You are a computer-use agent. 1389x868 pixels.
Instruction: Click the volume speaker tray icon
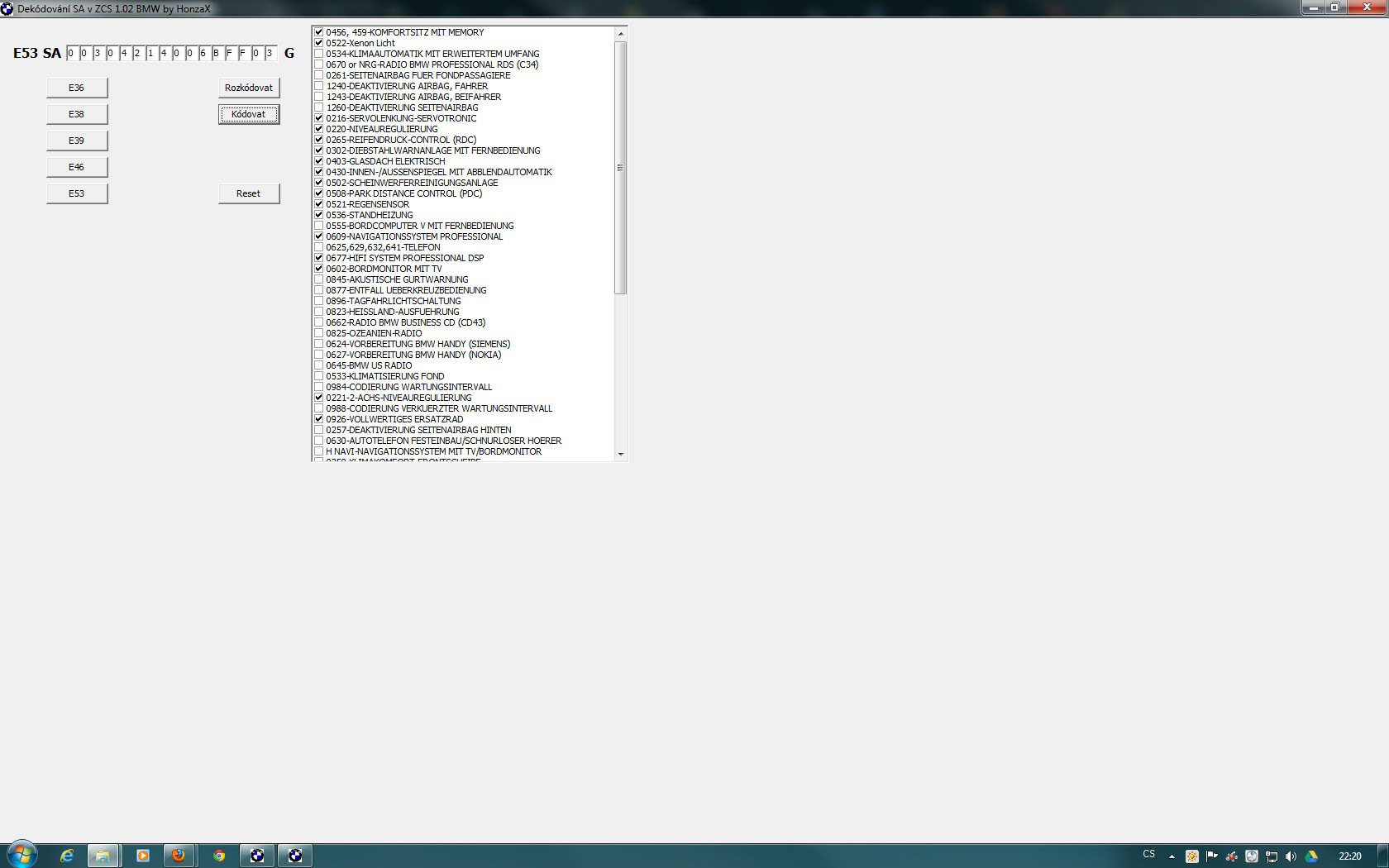[1291, 856]
